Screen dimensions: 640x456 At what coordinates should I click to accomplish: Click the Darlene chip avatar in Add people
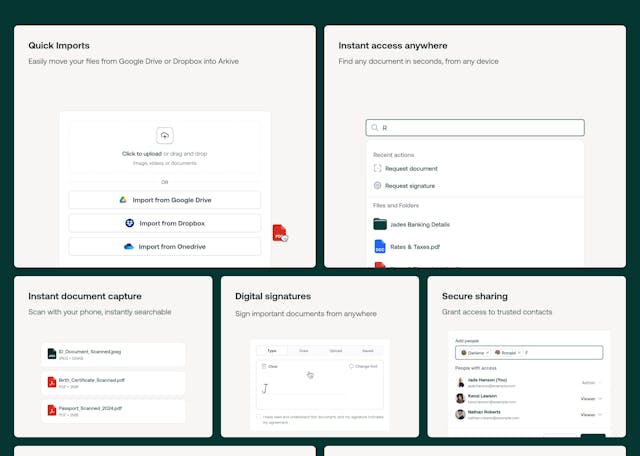point(464,352)
